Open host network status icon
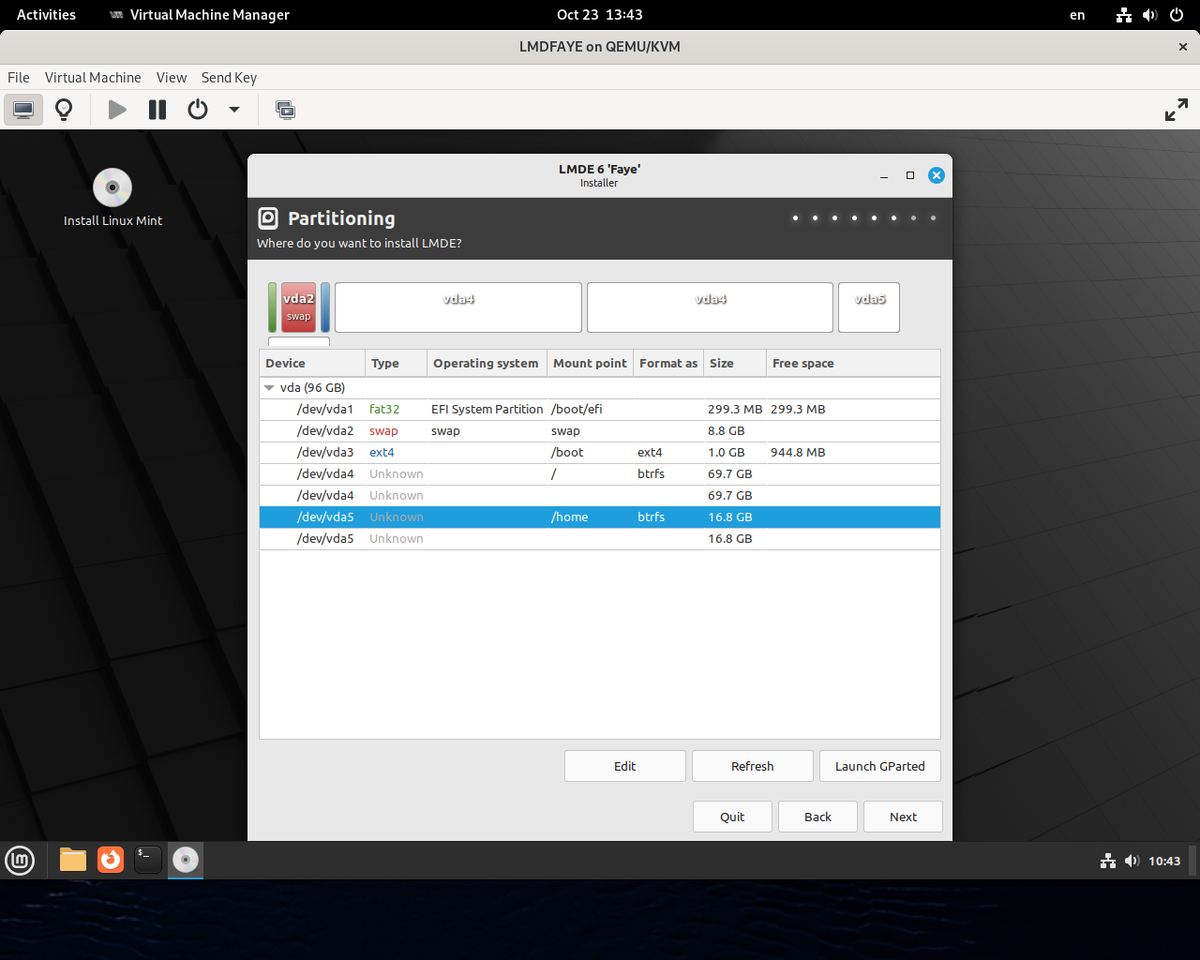 1124,15
